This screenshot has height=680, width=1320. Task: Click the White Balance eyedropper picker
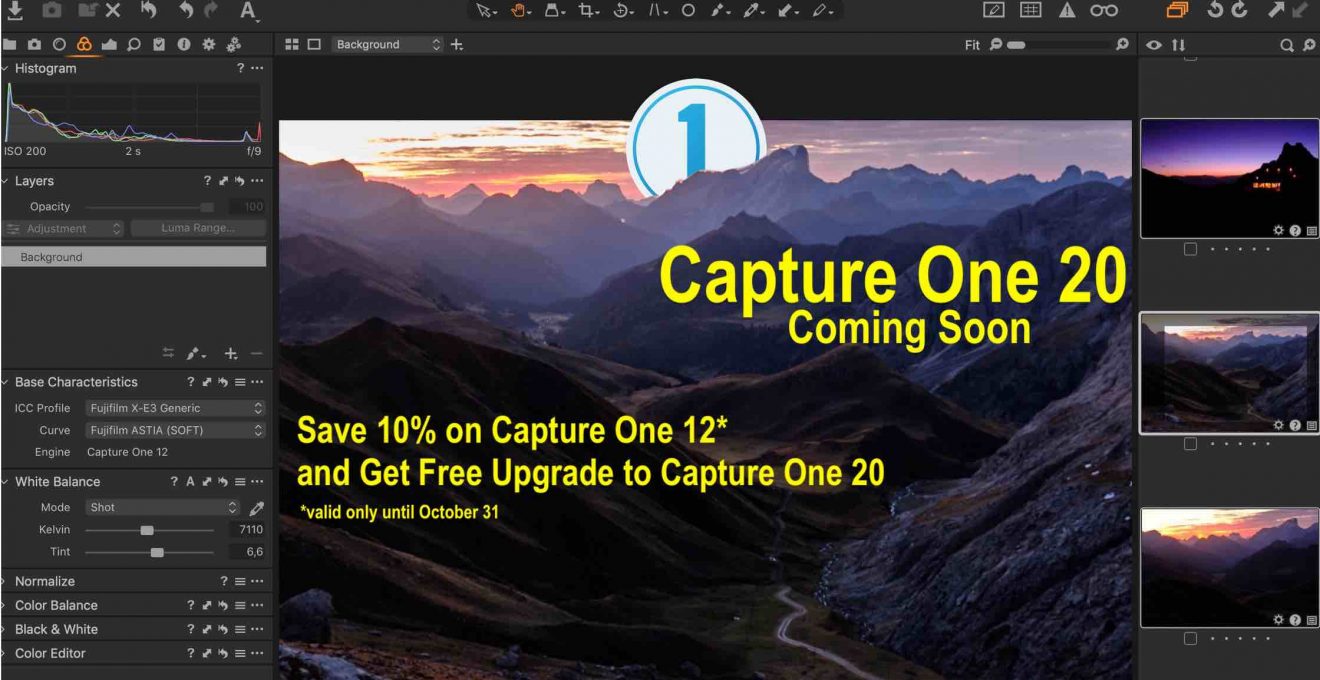coord(257,508)
